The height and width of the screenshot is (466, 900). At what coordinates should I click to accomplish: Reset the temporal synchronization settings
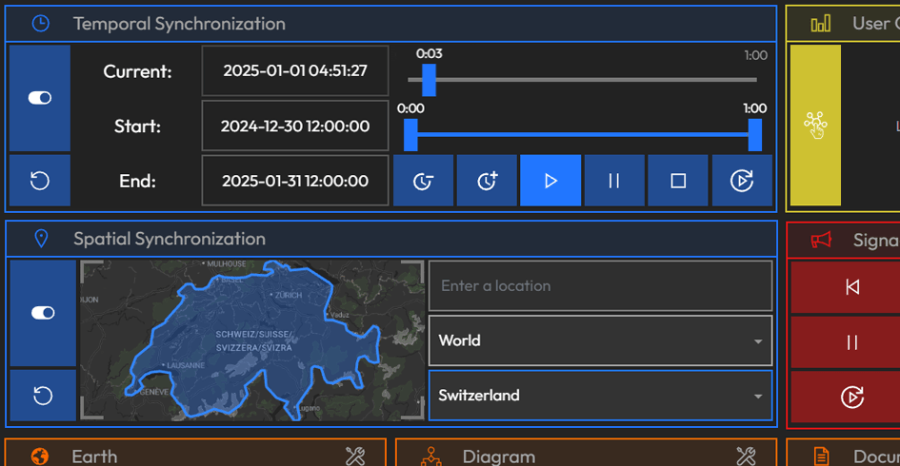(40, 181)
